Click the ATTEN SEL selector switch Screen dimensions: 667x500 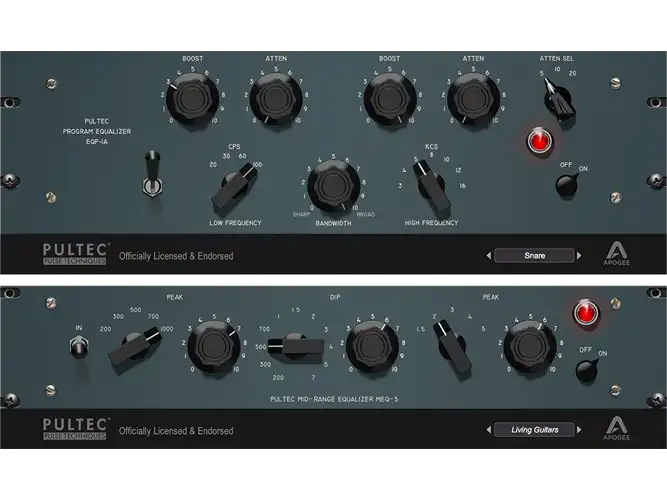(559, 100)
